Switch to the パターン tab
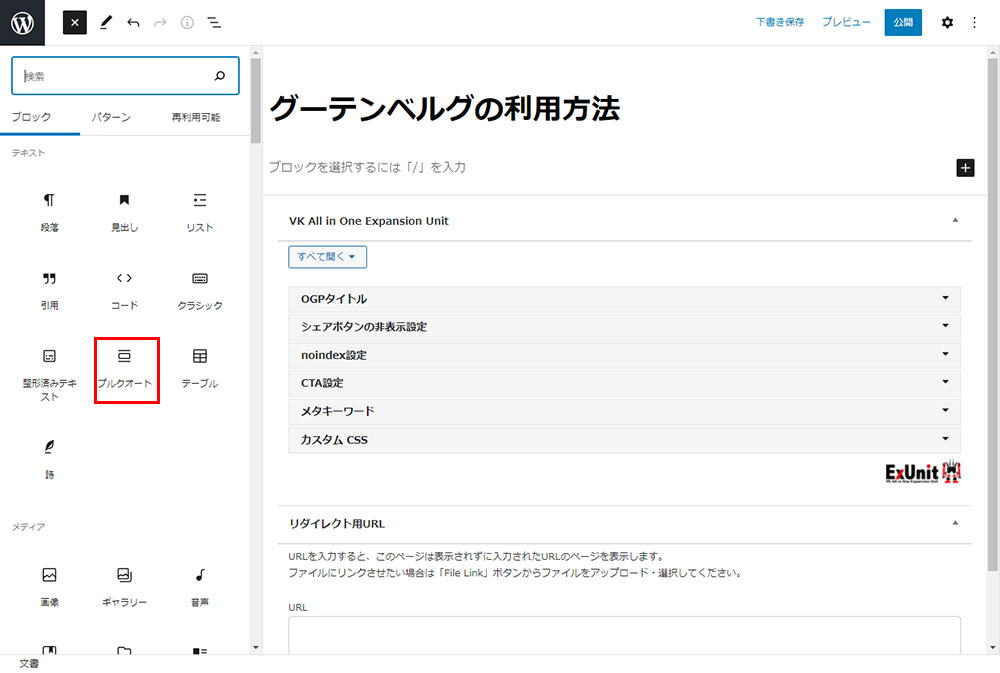 [111, 117]
